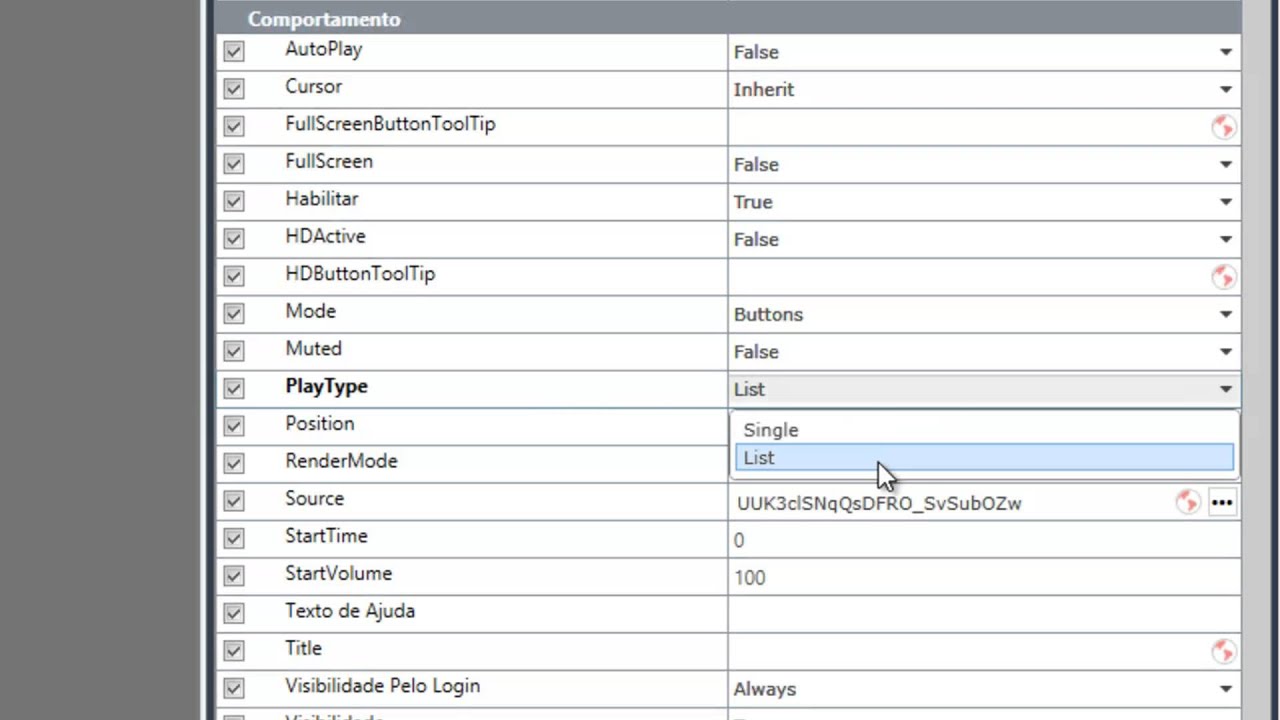The height and width of the screenshot is (720, 1280).
Task: Select the RenderMode property label
Action: point(341,461)
